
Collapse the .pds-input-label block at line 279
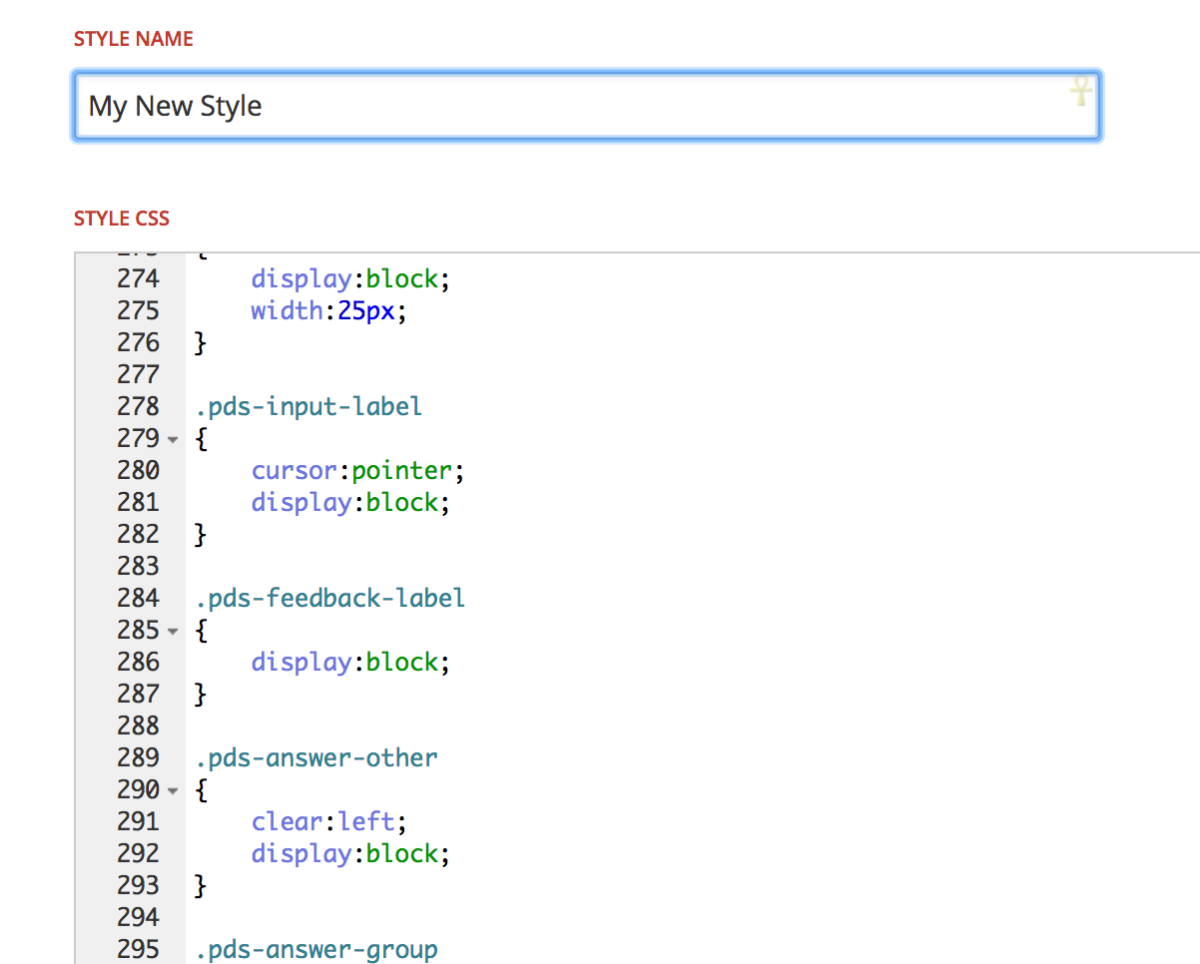pos(173,439)
